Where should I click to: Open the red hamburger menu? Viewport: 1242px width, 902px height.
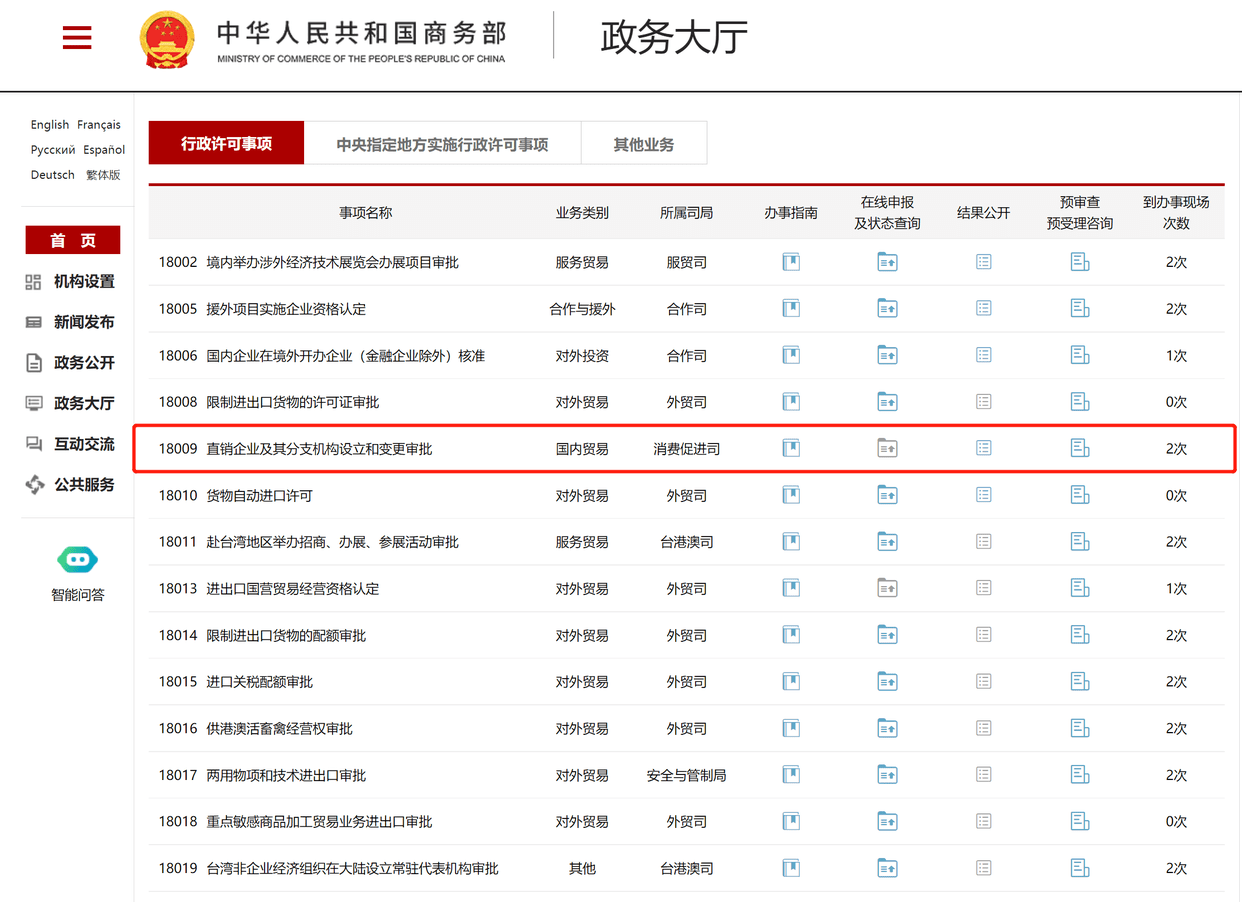point(77,38)
